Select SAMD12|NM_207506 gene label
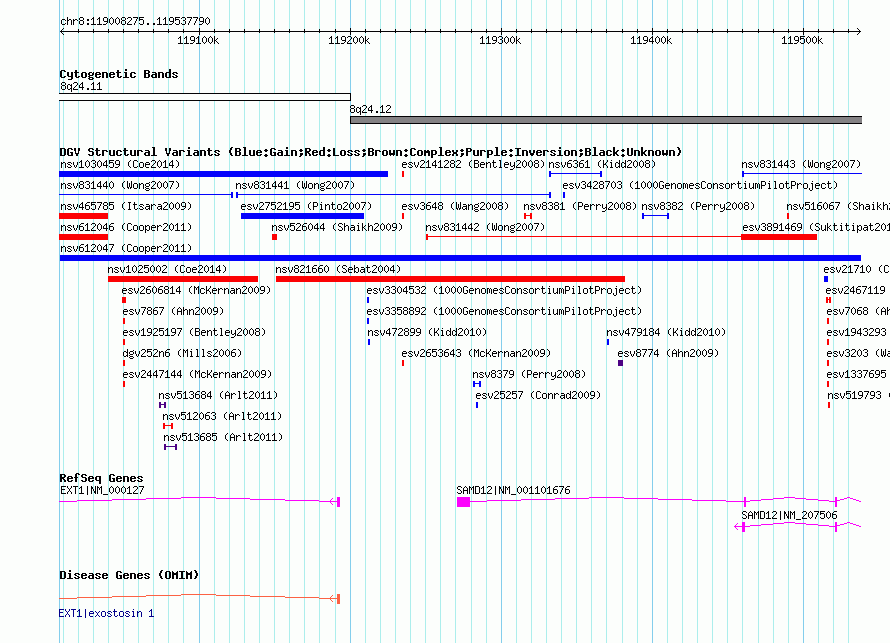 tap(790, 515)
